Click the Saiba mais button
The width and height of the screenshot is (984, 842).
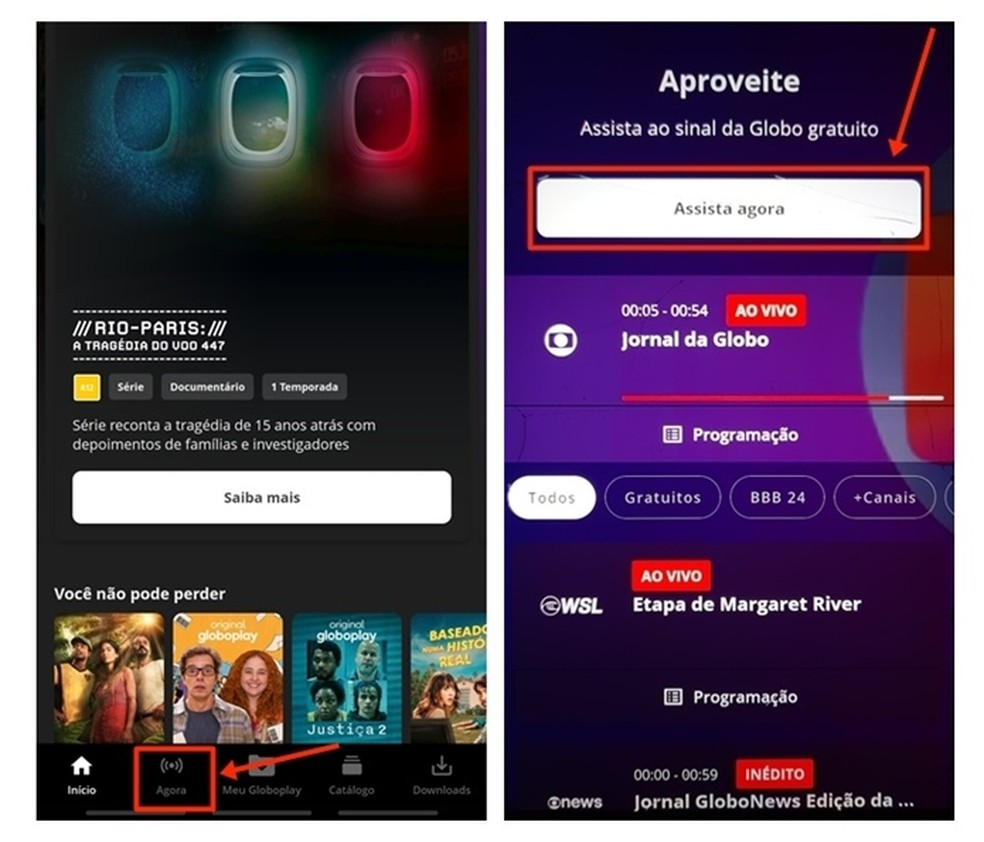click(x=262, y=498)
